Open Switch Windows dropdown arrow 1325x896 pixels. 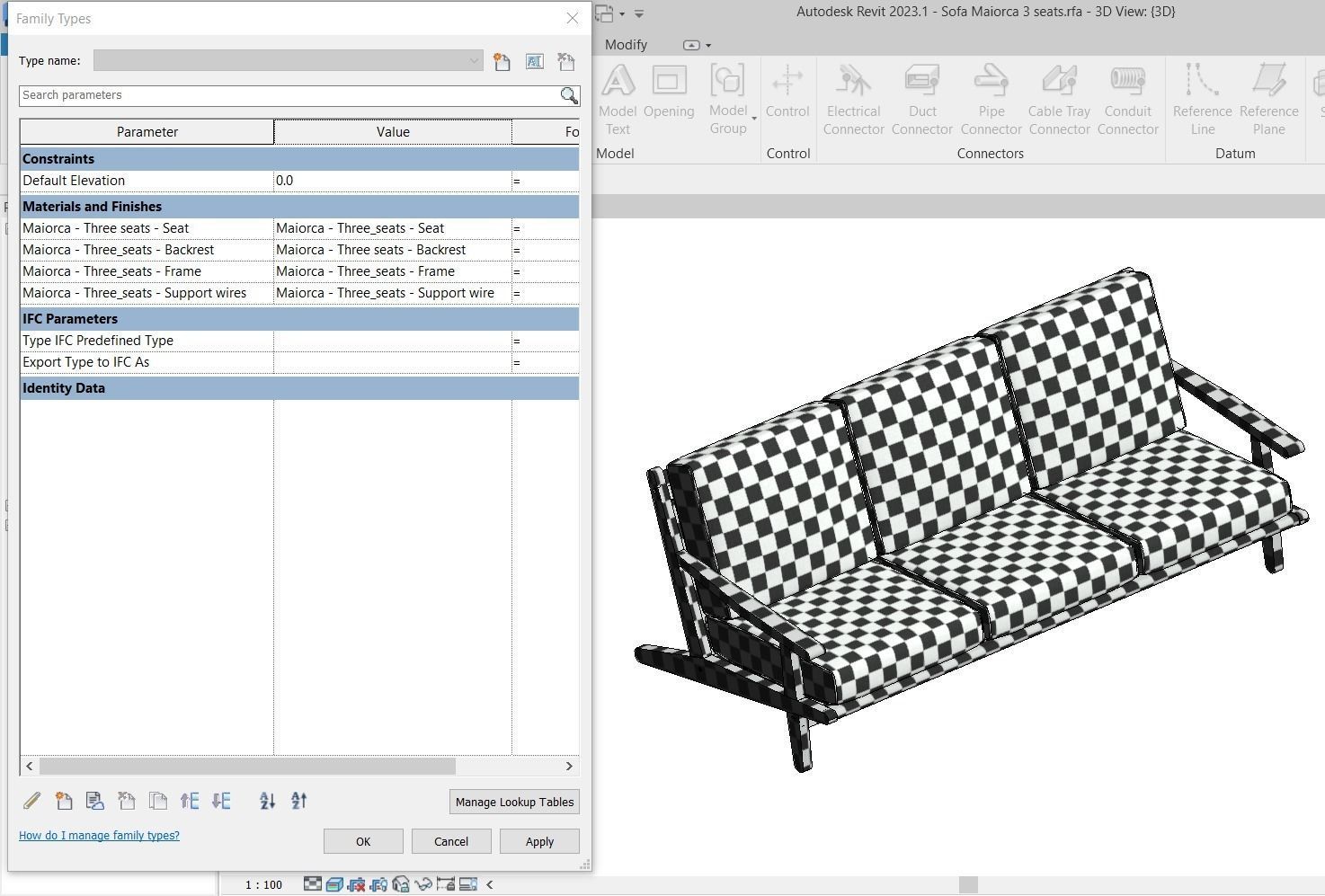coord(621,13)
